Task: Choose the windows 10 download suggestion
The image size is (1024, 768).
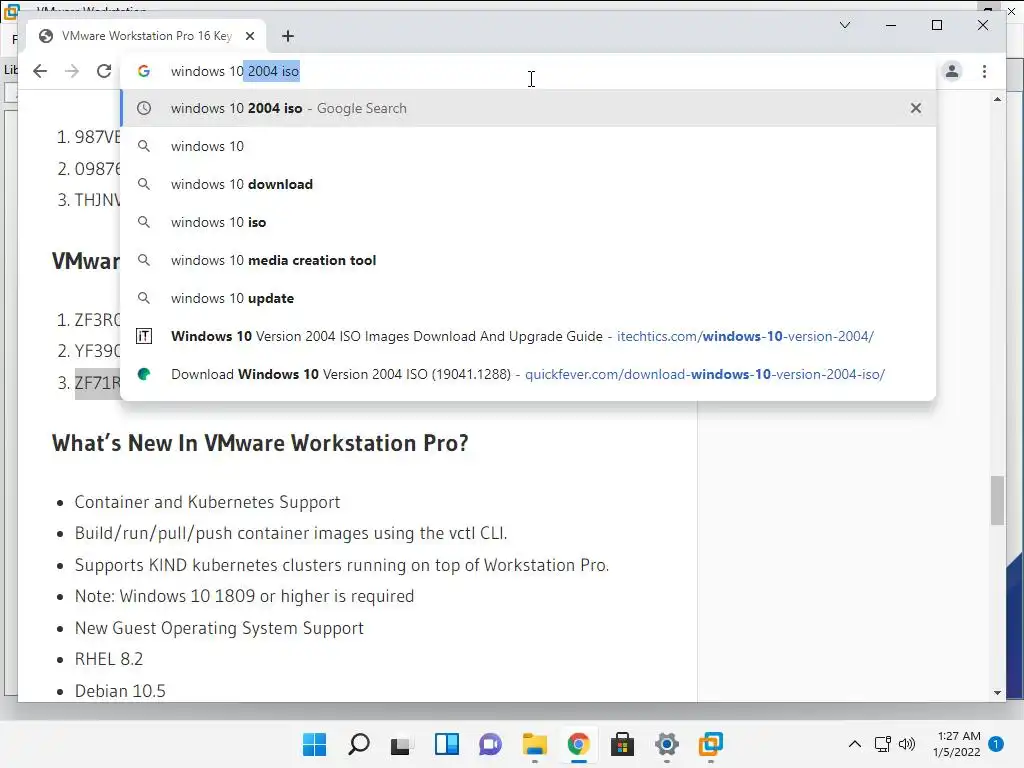Action: 528,184
